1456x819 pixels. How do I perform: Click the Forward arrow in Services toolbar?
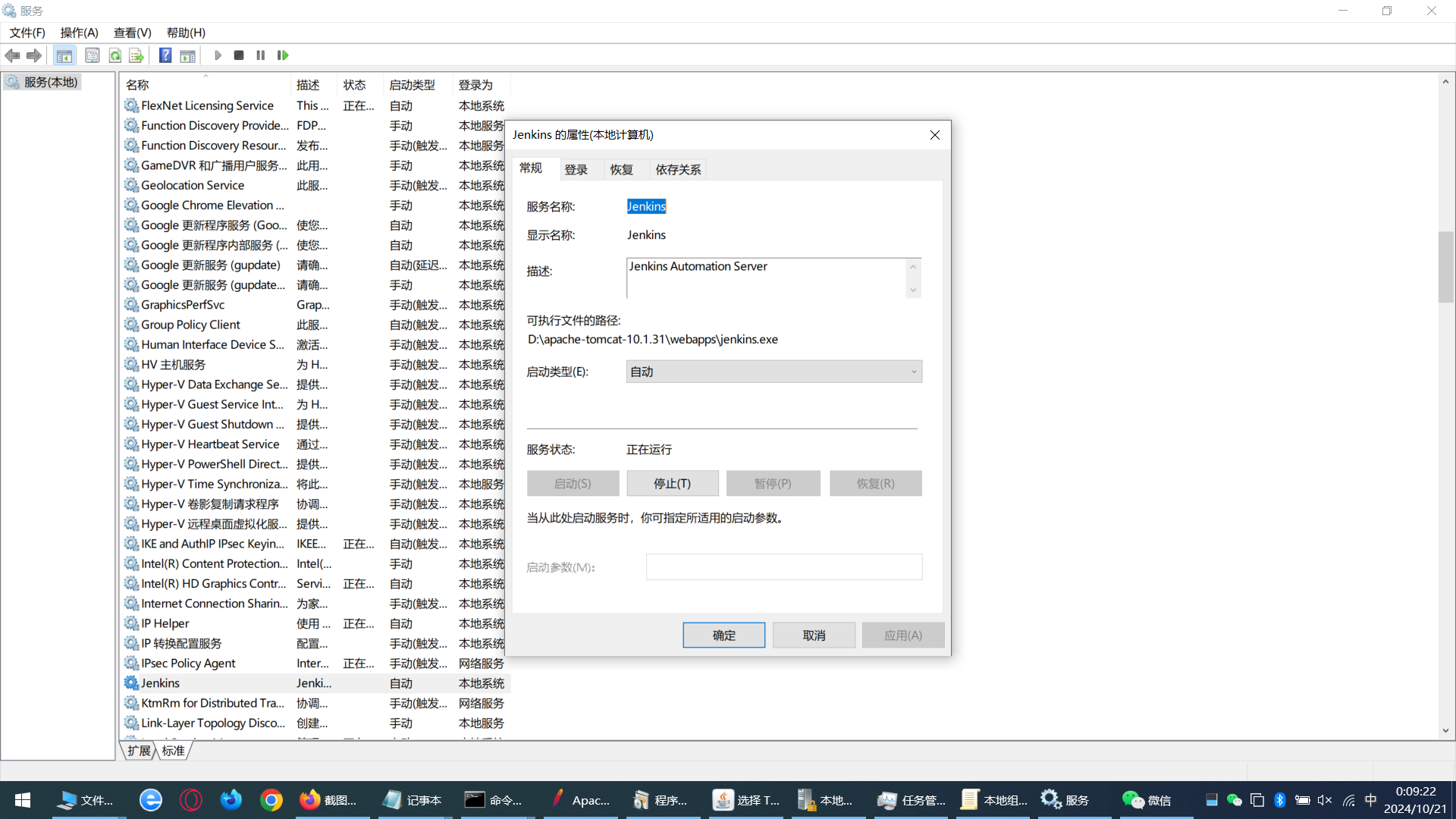pyautogui.click(x=34, y=55)
